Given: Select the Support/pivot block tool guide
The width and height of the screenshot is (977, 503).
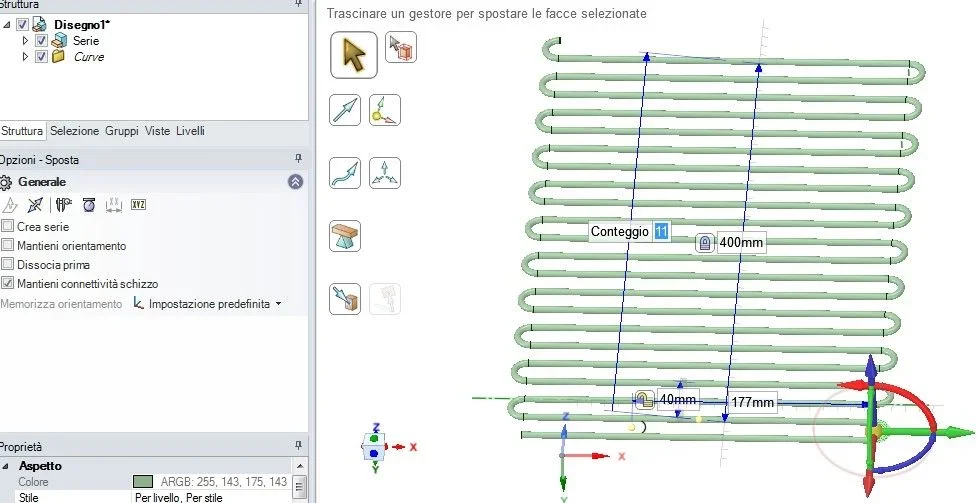Looking at the screenshot, I should point(345,237).
